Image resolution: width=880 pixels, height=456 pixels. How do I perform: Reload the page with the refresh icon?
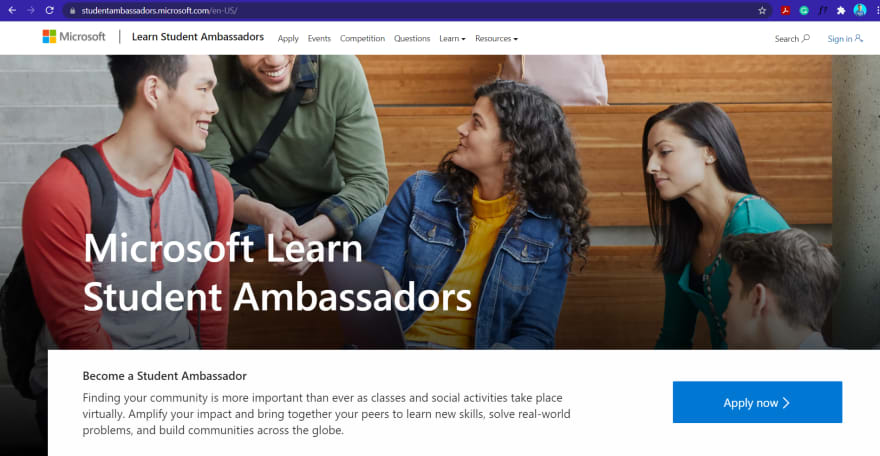[49, 10]
